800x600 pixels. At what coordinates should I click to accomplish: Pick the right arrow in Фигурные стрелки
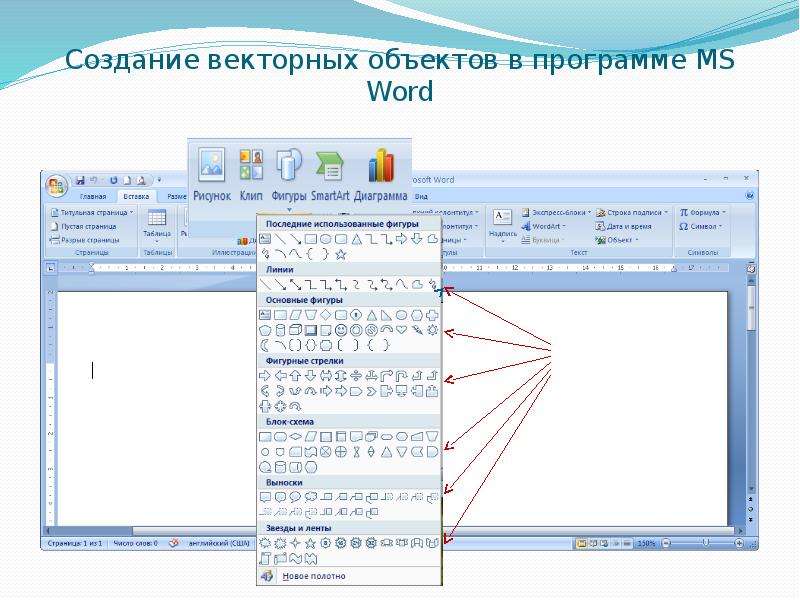(265, 376)
